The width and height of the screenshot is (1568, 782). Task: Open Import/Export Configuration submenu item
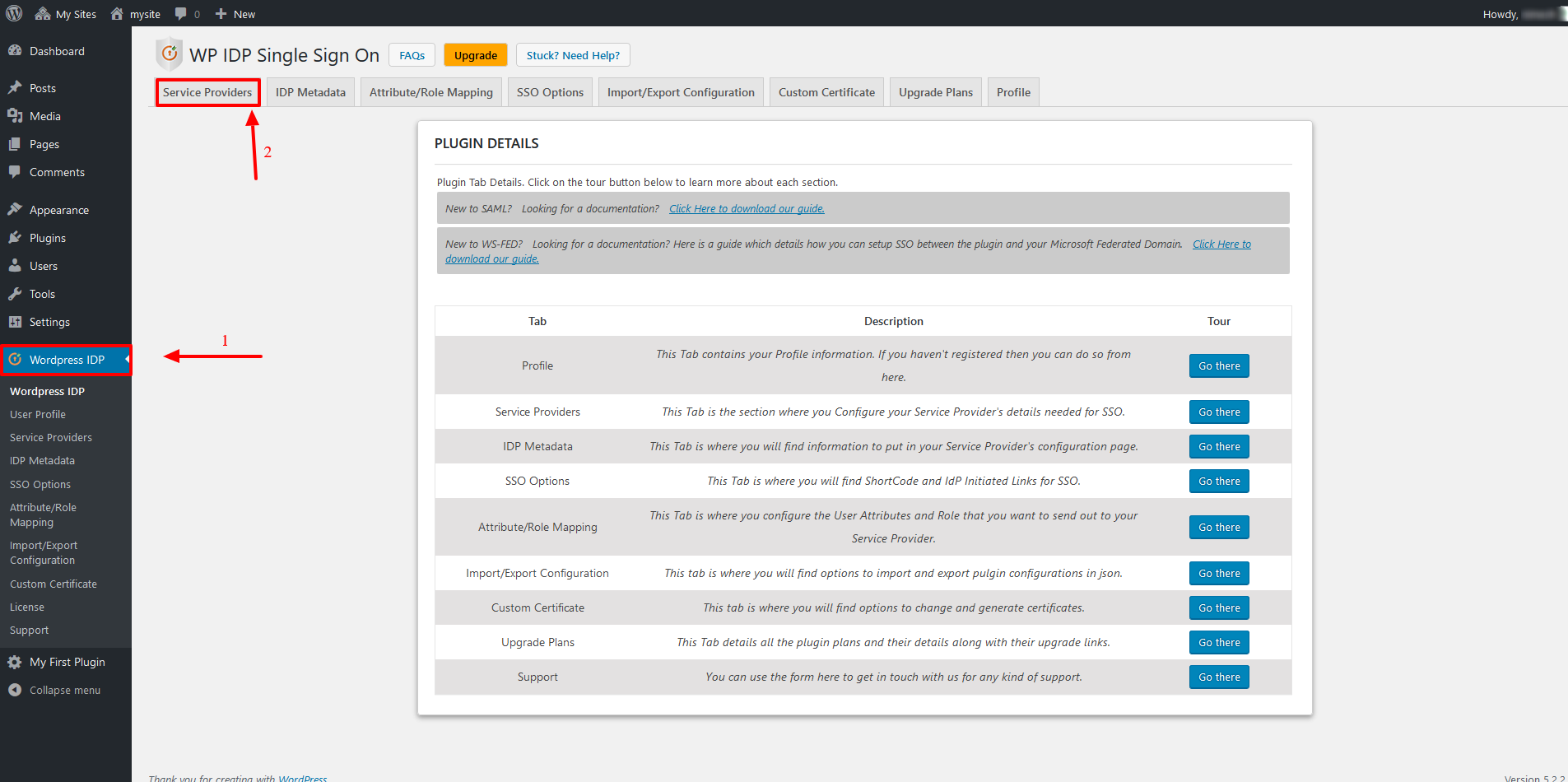pos(44,552)
